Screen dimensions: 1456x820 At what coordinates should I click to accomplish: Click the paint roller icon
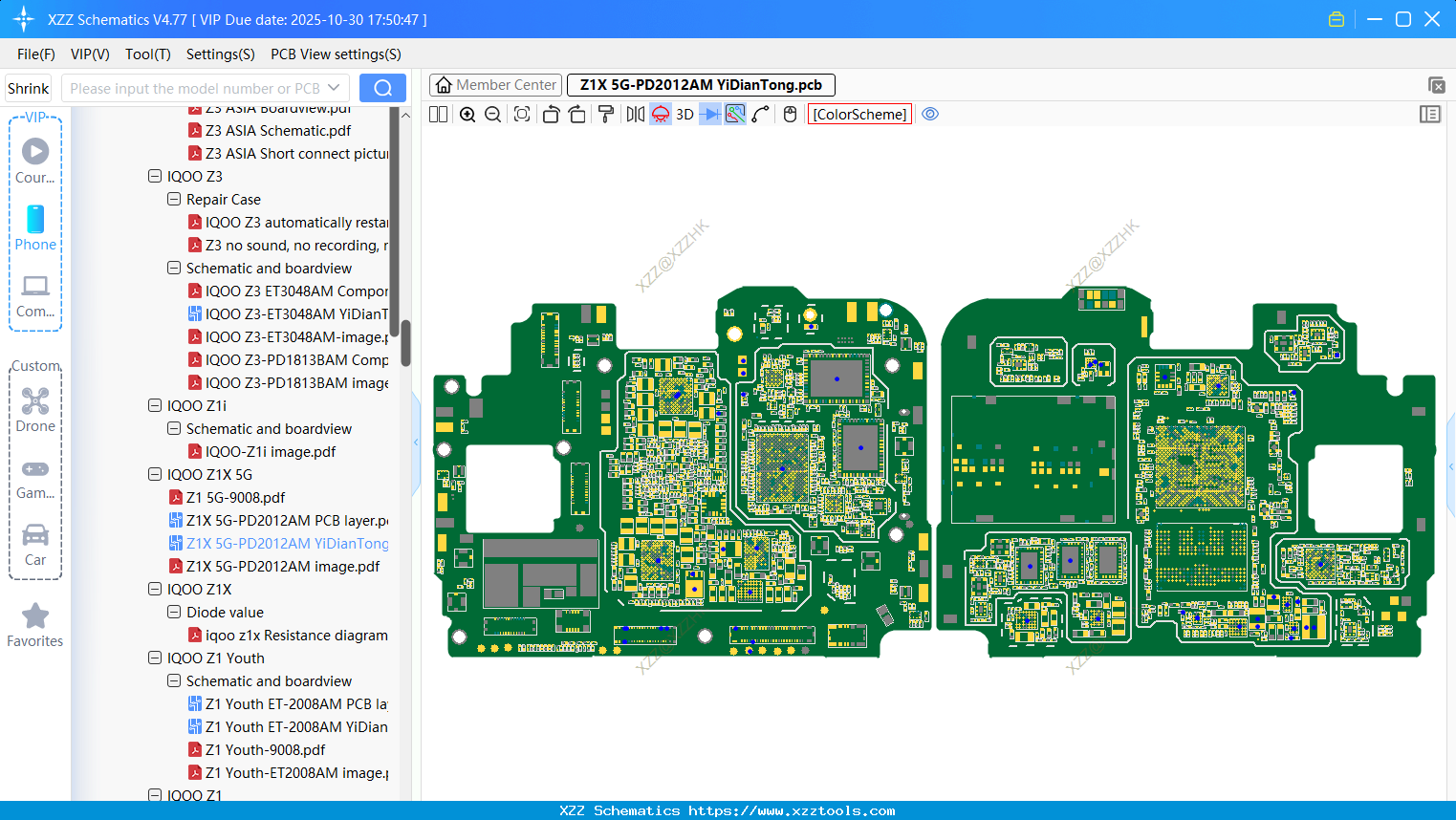pyautogui.click(x=605, y=115)
